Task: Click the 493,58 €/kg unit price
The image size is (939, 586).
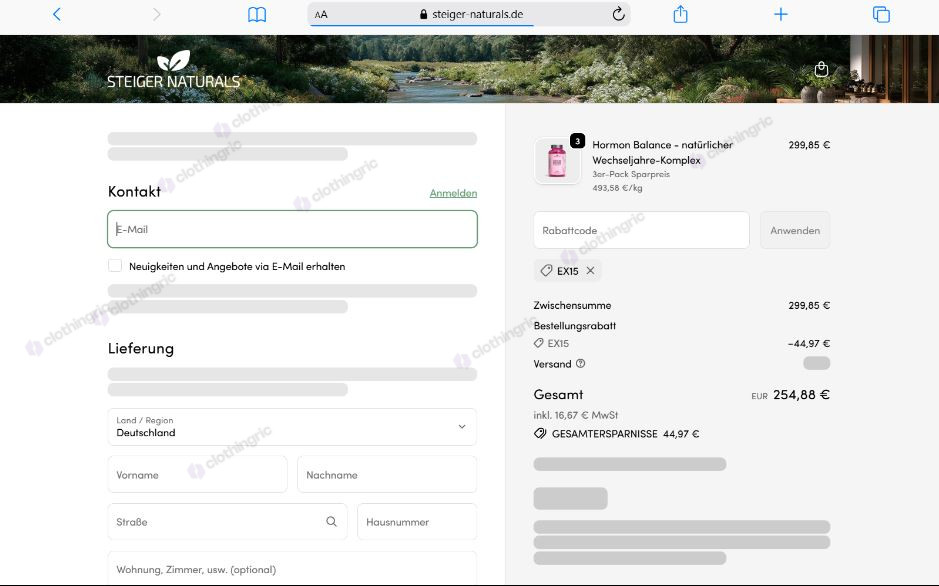Action: click(617, 188)
